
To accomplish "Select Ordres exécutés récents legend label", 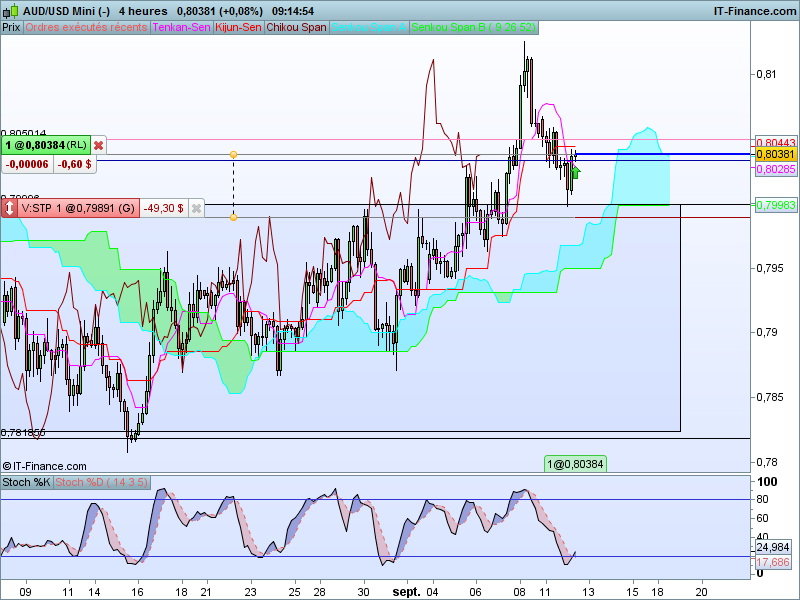I will tap(86, 27).
